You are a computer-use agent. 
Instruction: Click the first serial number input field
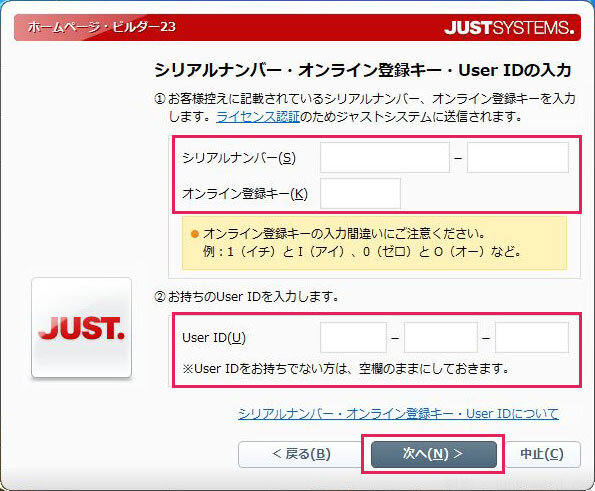385,157
